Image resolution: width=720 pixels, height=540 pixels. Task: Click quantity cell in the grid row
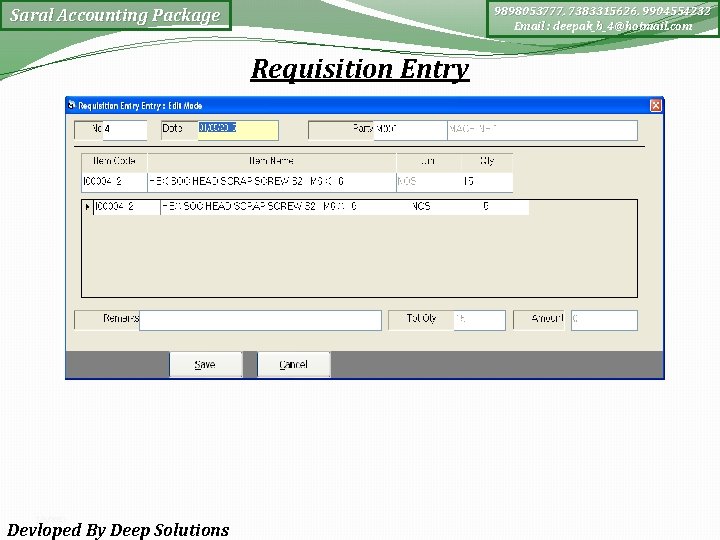[x=501, y=207]
